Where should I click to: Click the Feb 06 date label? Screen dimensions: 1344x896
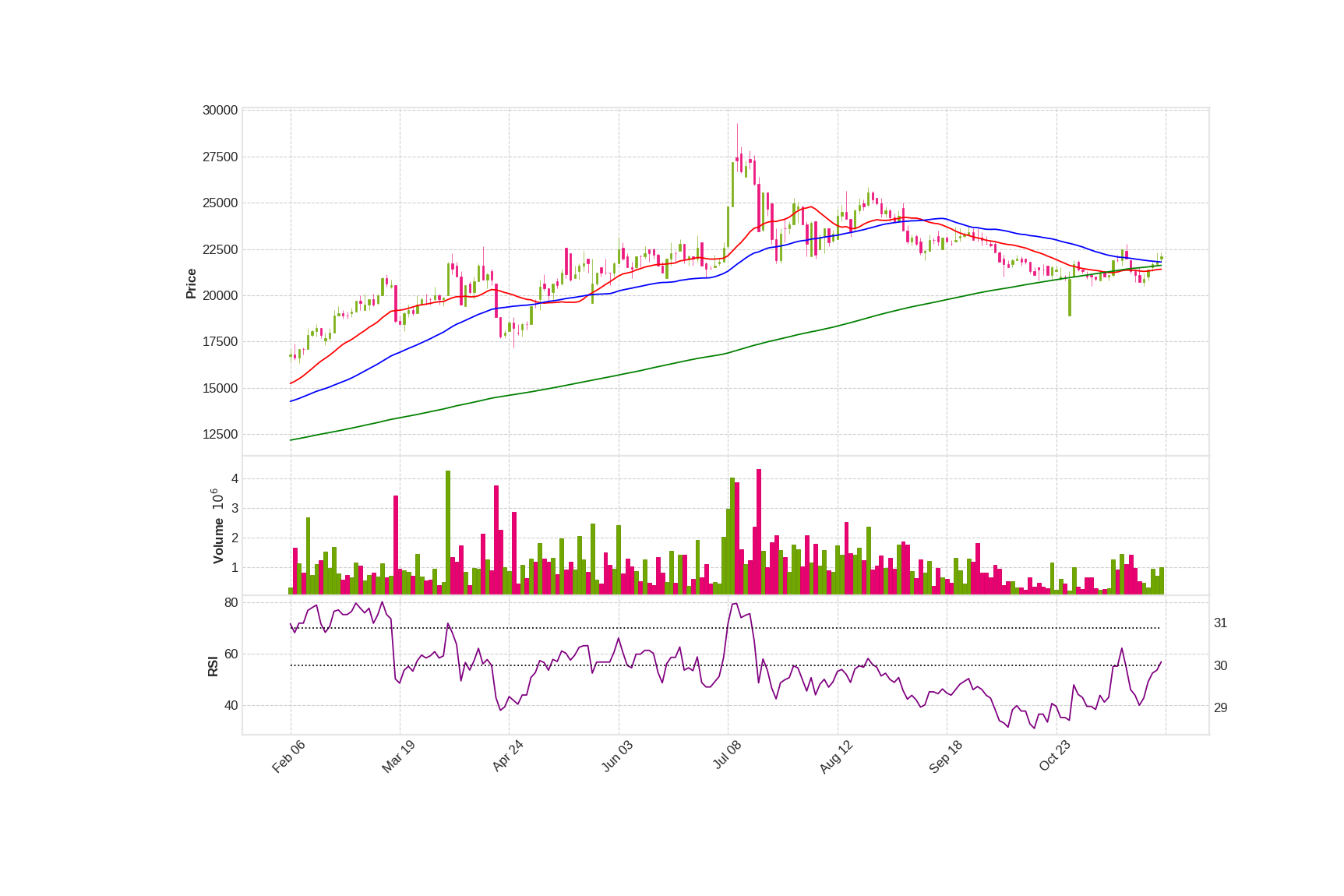click(x=288, y=757)
